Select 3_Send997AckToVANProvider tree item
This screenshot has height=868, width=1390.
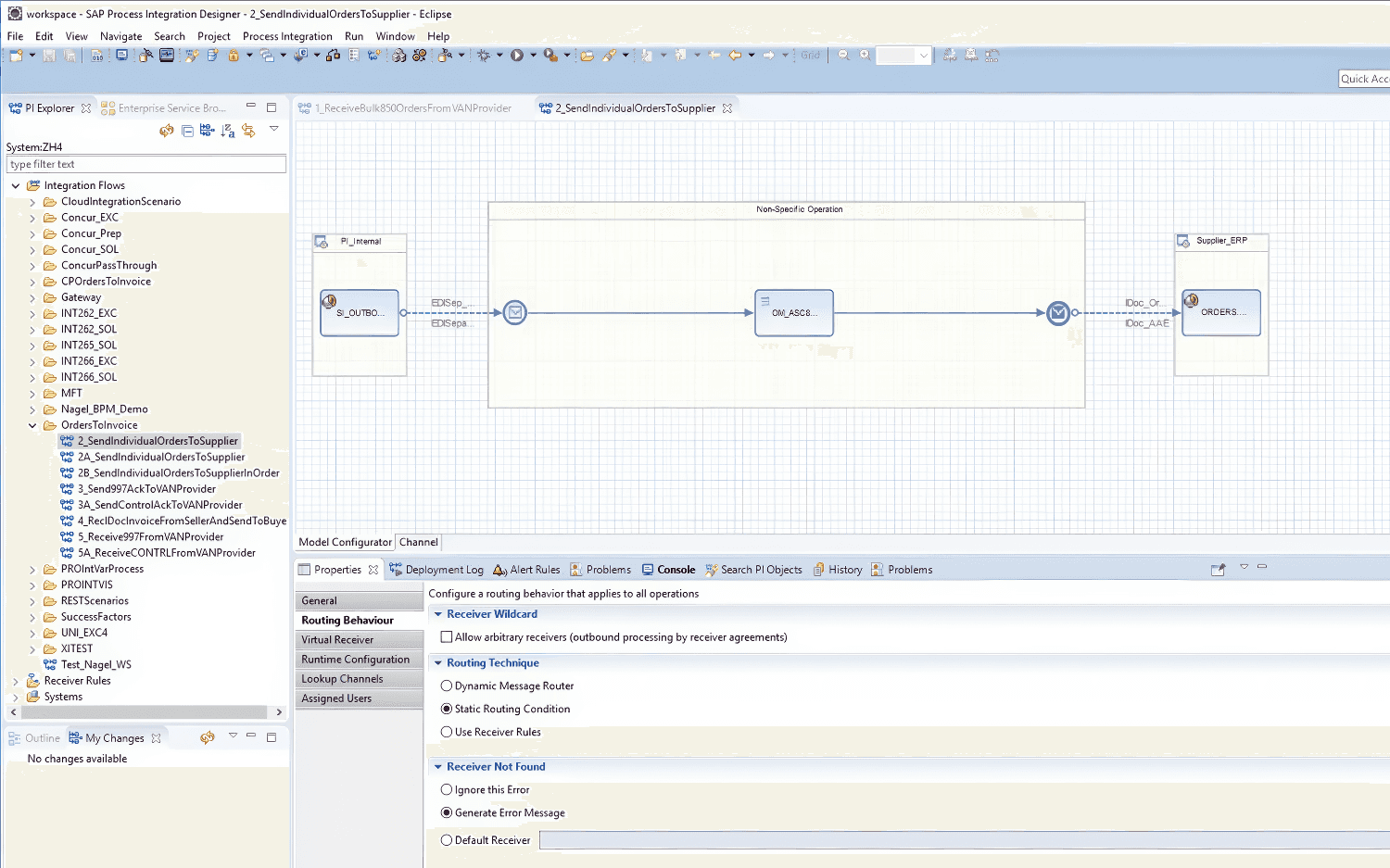click(x=146, y=489)
